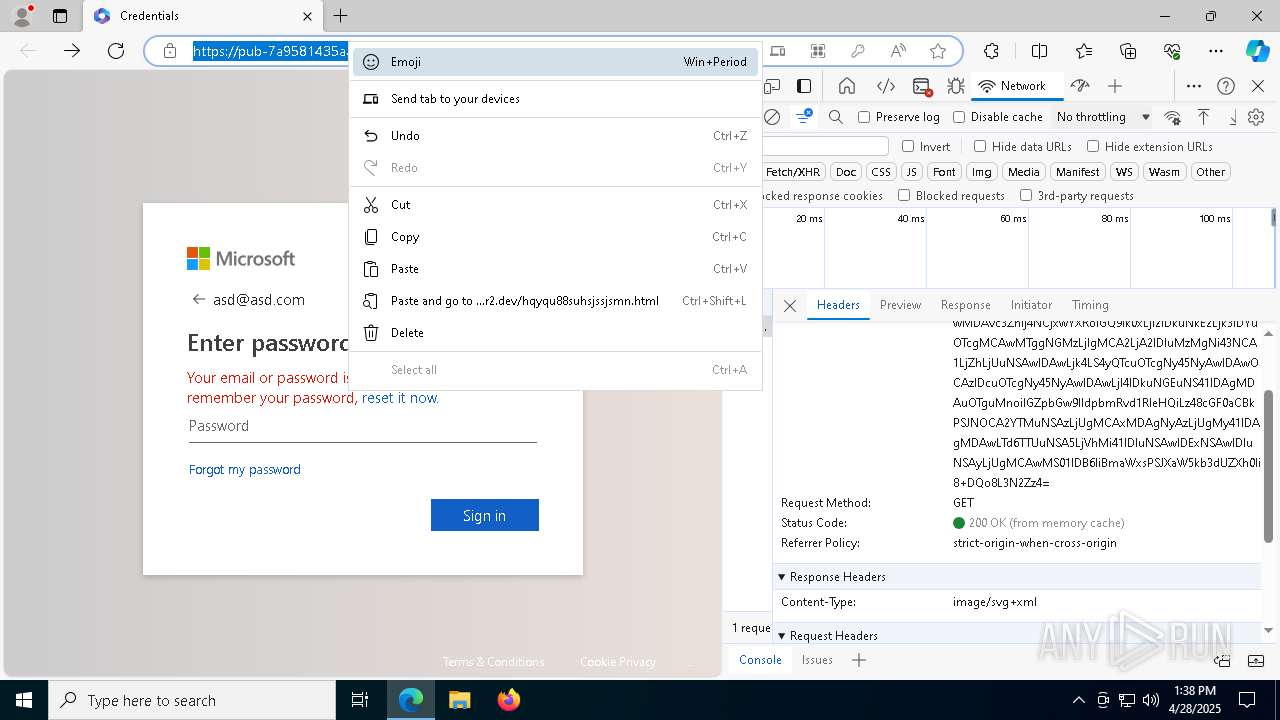
Task: Click back arrow beside asd@asd.com
Action: 198,299
